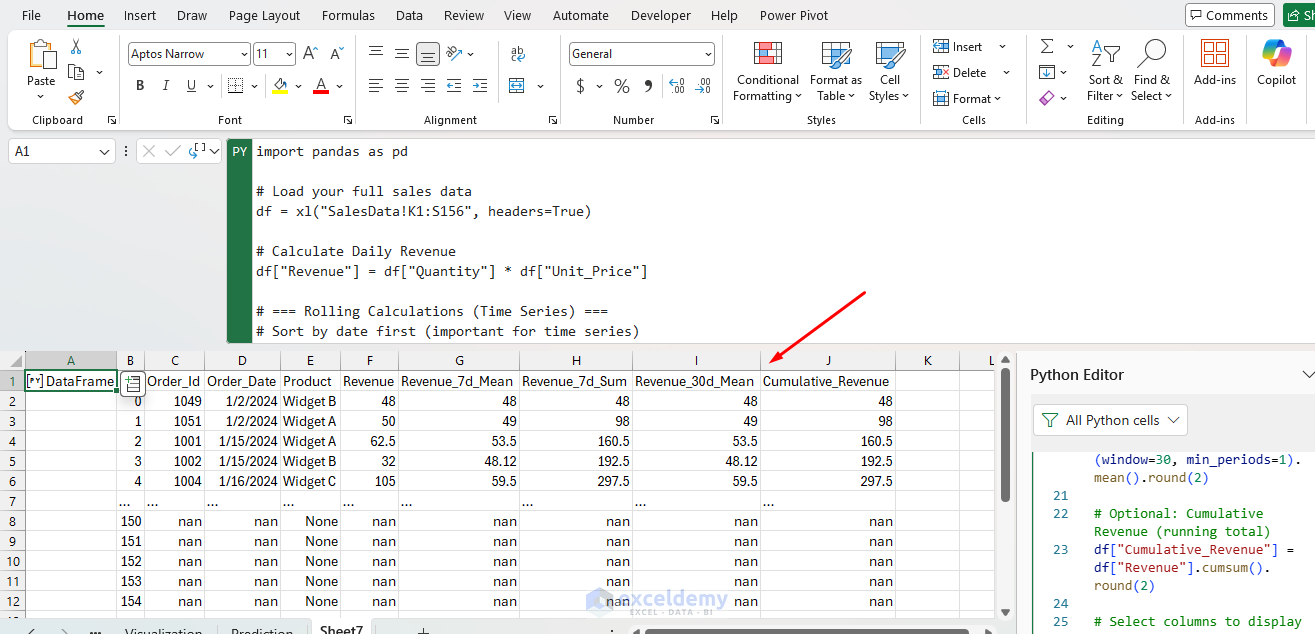The image size is (1315, 634).
Task: Click the Decrease Decimal icon
Action: (703, 86)
